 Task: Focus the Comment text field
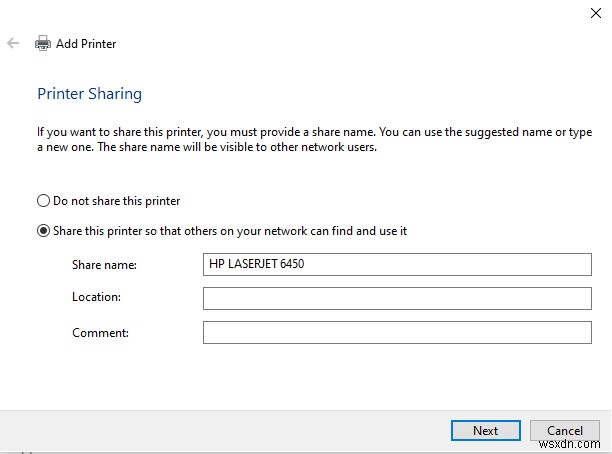[x=402, y=332]
